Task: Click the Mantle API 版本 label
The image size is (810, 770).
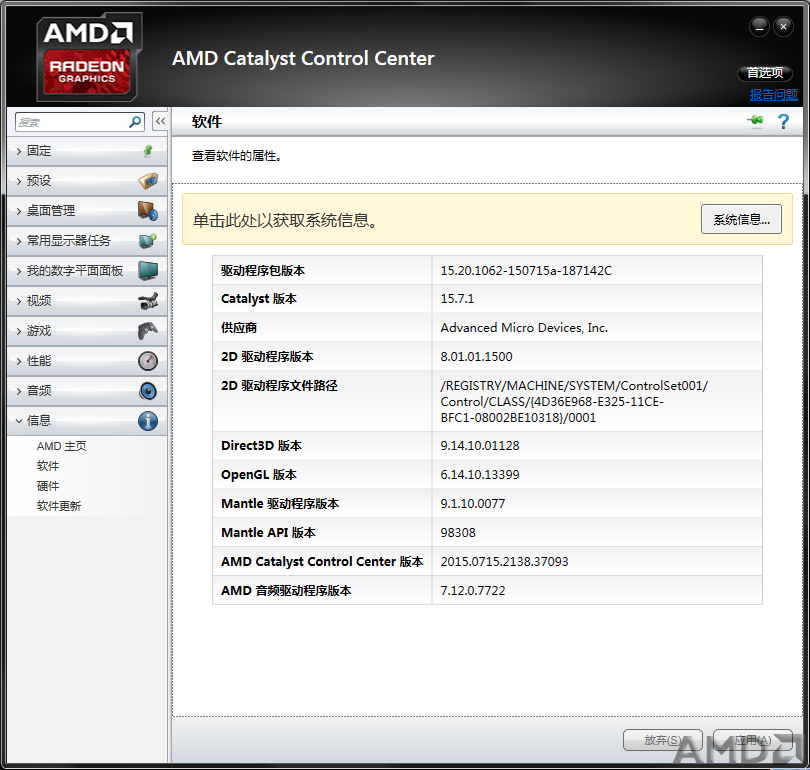Action: coord(268,532)
